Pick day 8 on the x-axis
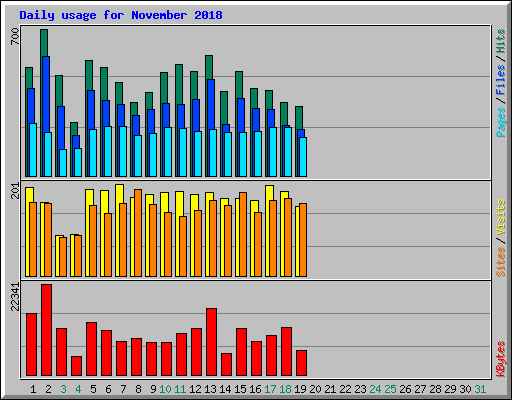512x400 pixels. pyautogui.click(x=138, y=389)
